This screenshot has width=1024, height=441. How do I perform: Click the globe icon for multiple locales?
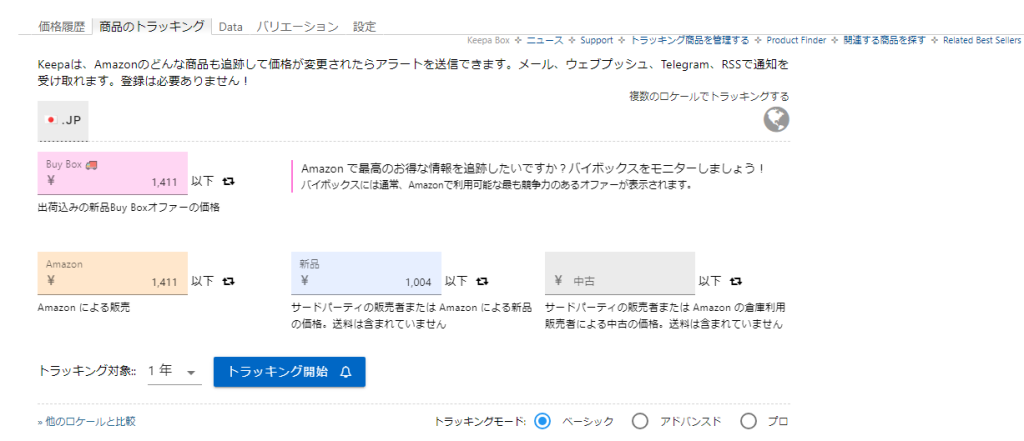pos(776,119)
